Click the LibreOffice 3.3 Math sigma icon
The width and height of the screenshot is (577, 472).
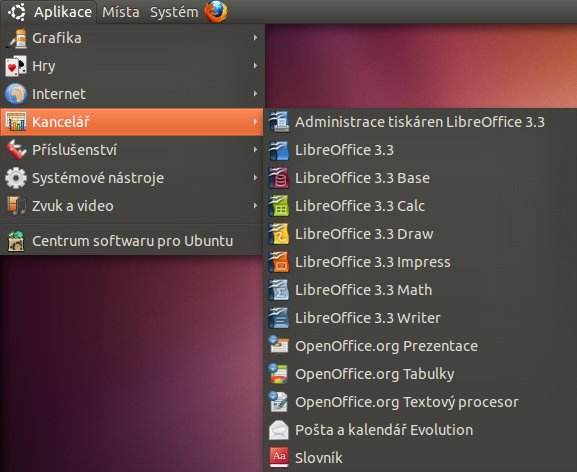[279, 290]
